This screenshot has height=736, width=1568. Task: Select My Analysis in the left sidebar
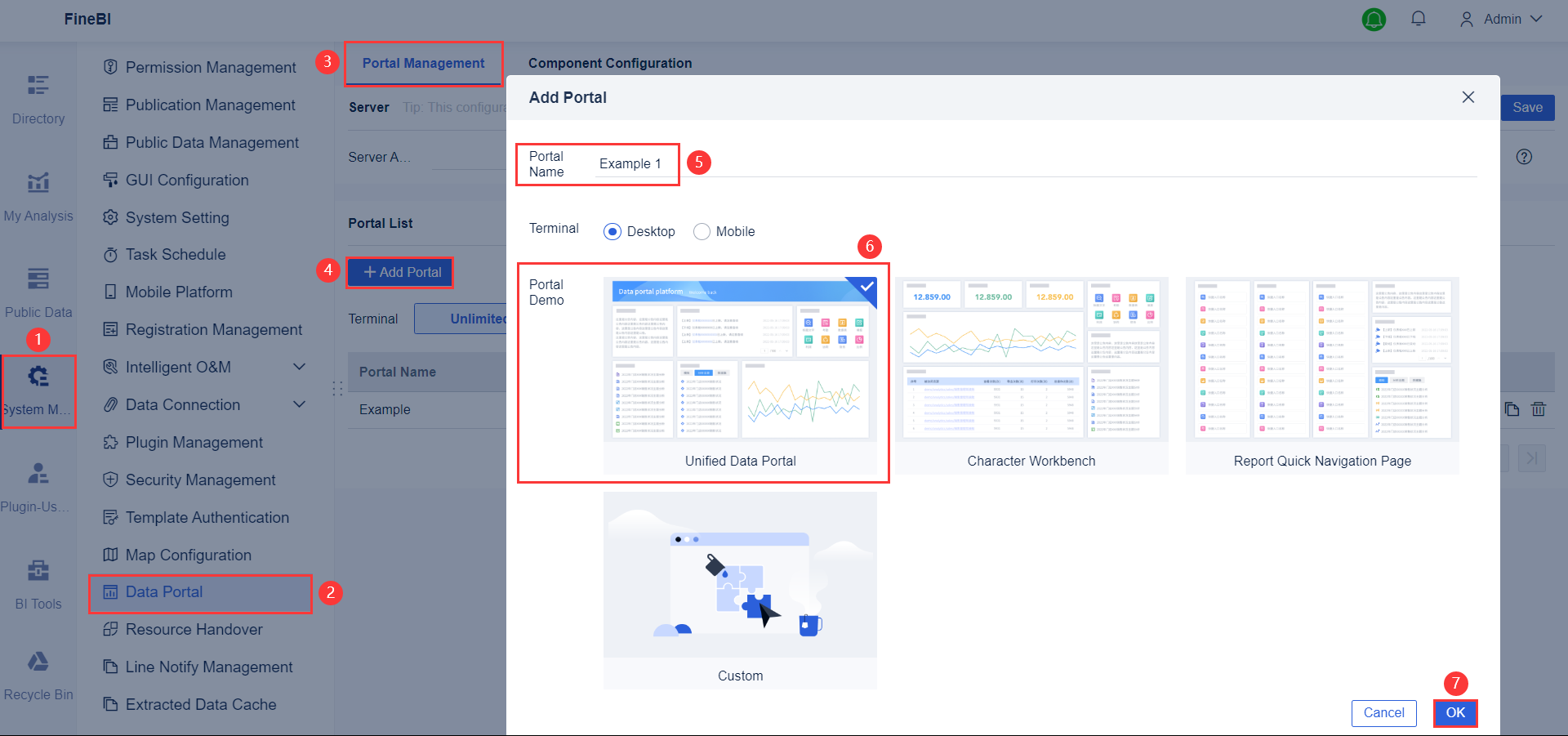click(x=38, y=194)
